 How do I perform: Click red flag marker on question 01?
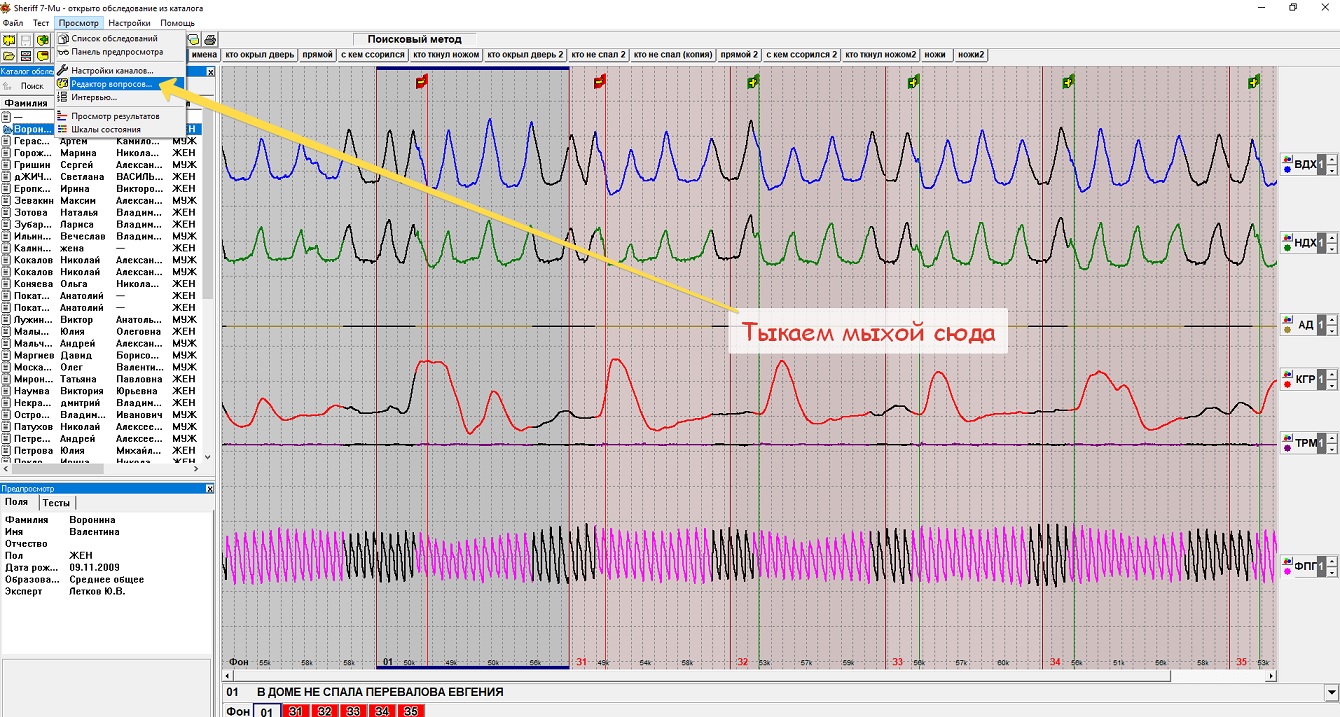pyautogui.click(x=422, y=82)
